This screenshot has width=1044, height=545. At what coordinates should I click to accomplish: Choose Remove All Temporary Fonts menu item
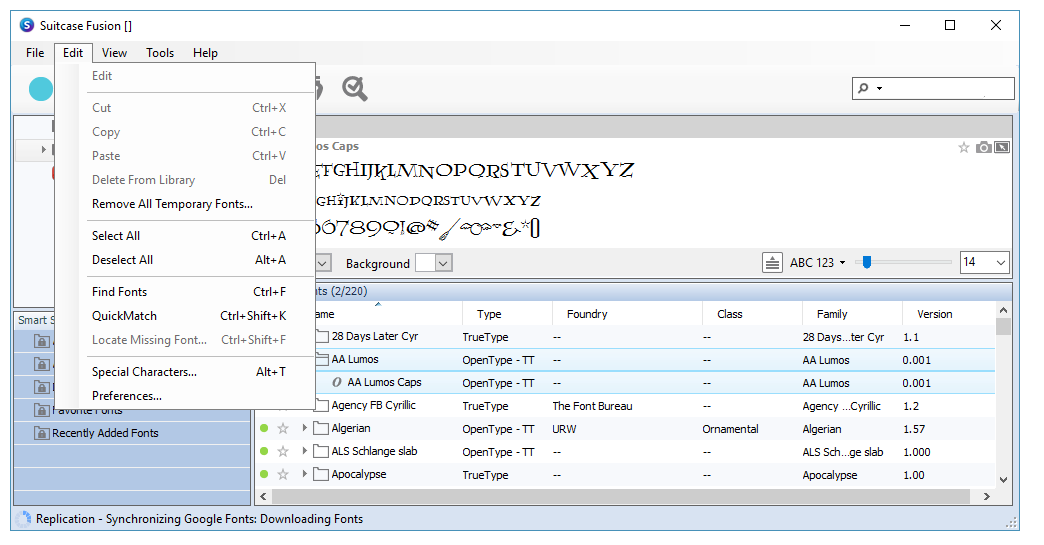click(x=172, y=204)
